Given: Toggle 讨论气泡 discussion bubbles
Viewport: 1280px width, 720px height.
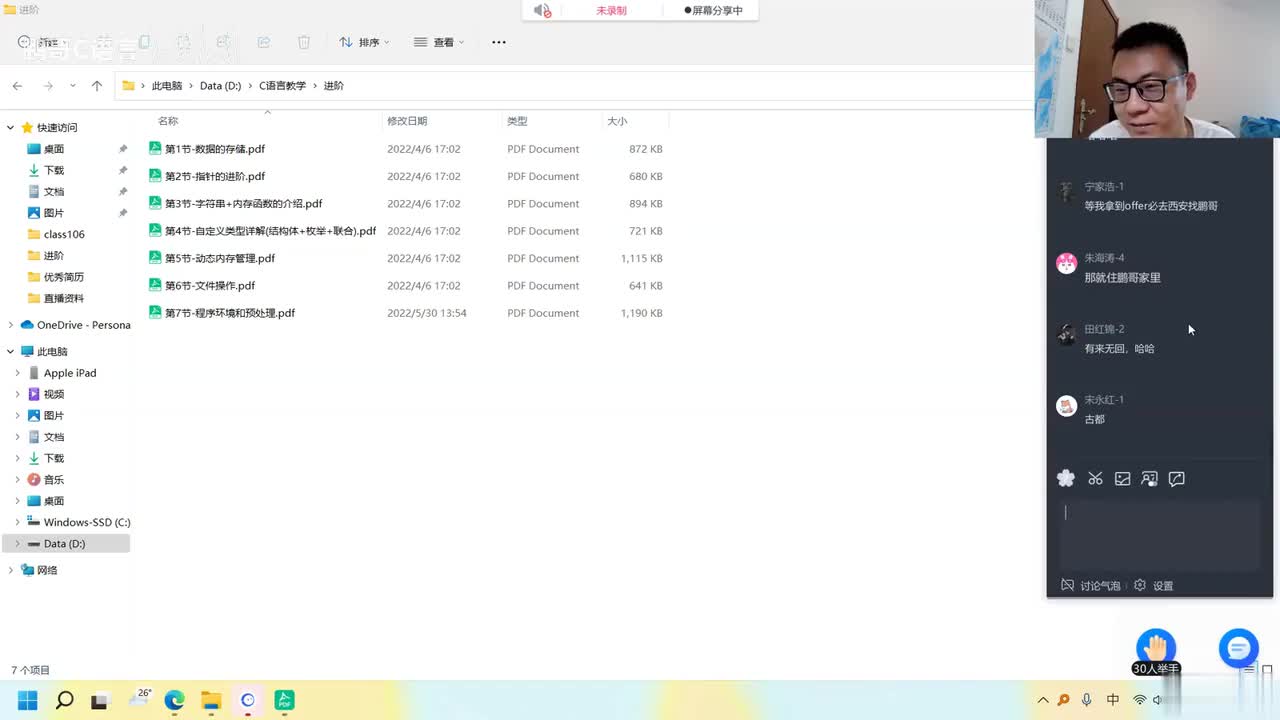Looking at the screenshot, I should coord(1090,586).
